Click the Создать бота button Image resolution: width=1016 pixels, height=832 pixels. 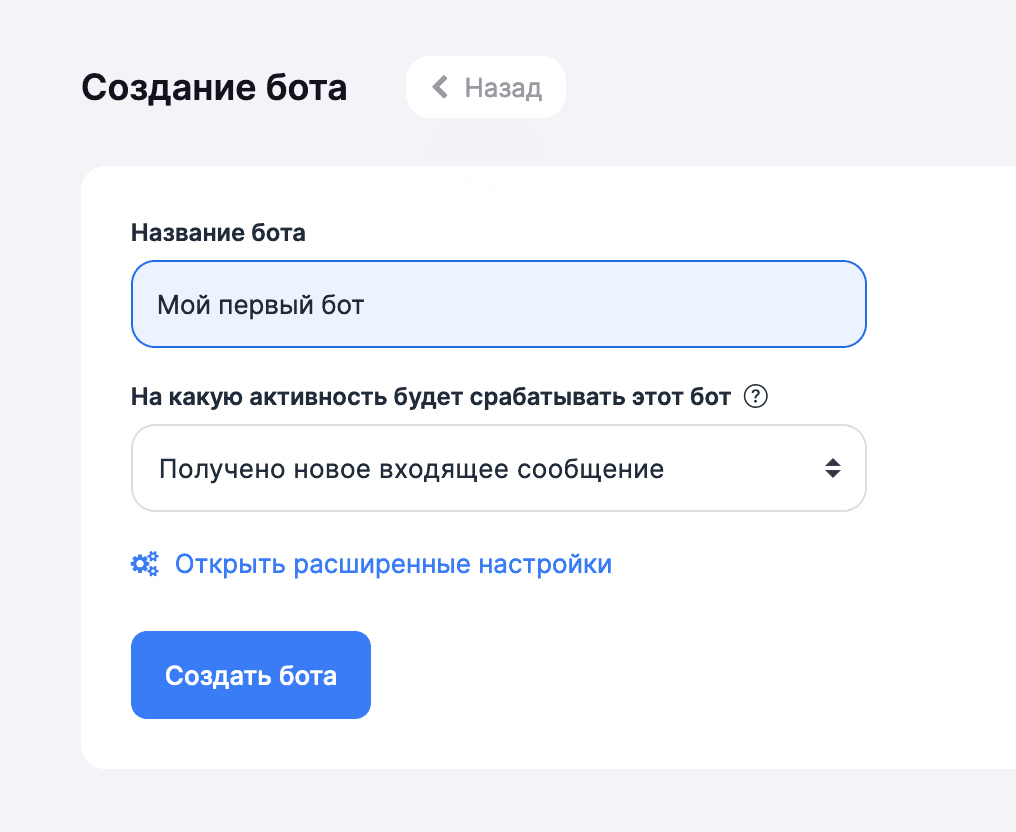pos(250,674)
